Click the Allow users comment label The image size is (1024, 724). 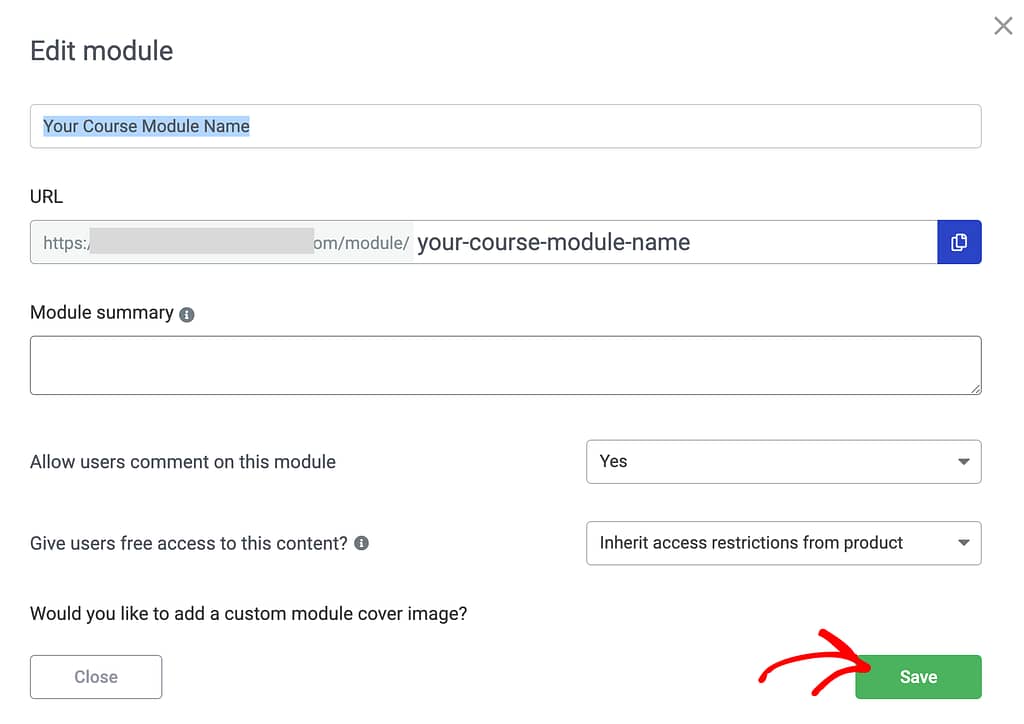(x=183, y=462)
